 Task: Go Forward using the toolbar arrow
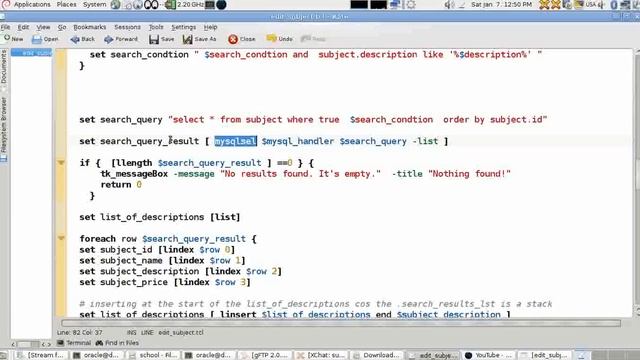[109, 39]
